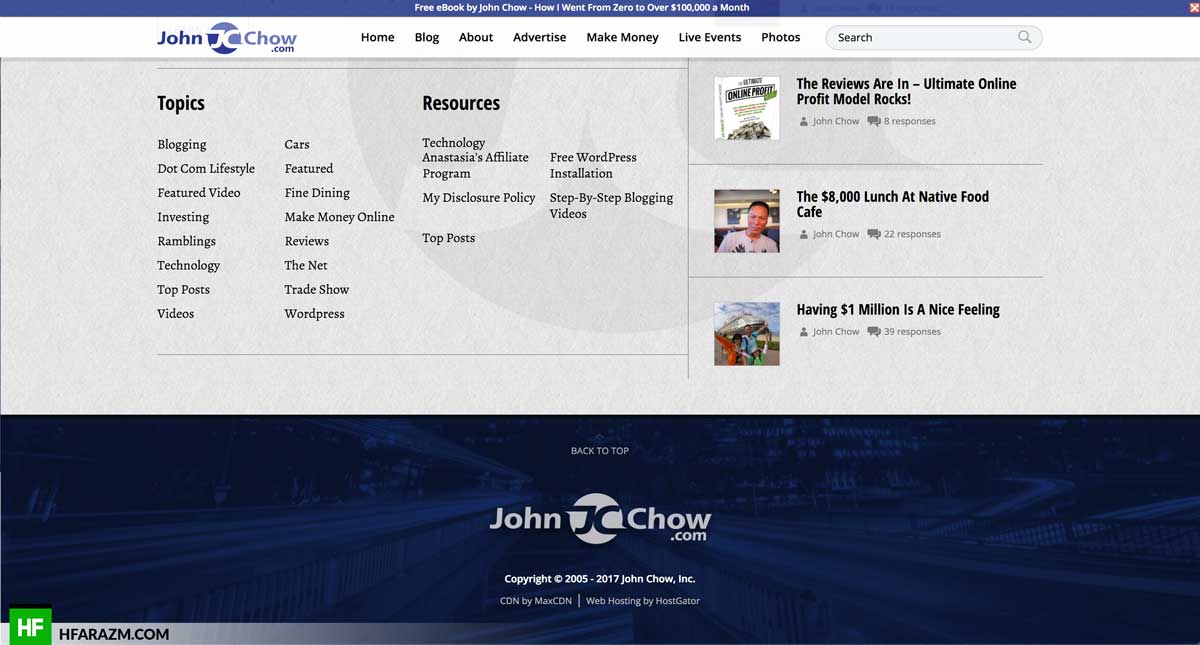Open Ultimate Online Profit Model post title

tap(906, 91)
